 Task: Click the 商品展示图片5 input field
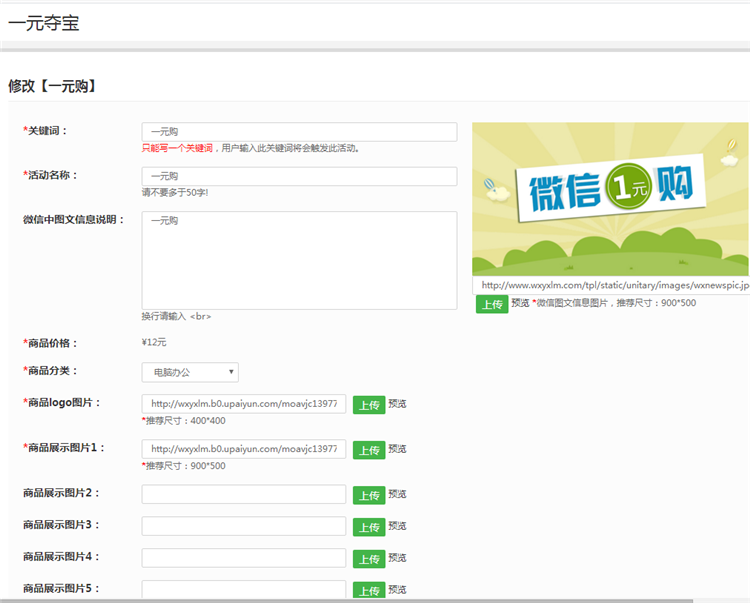[243, 589]
